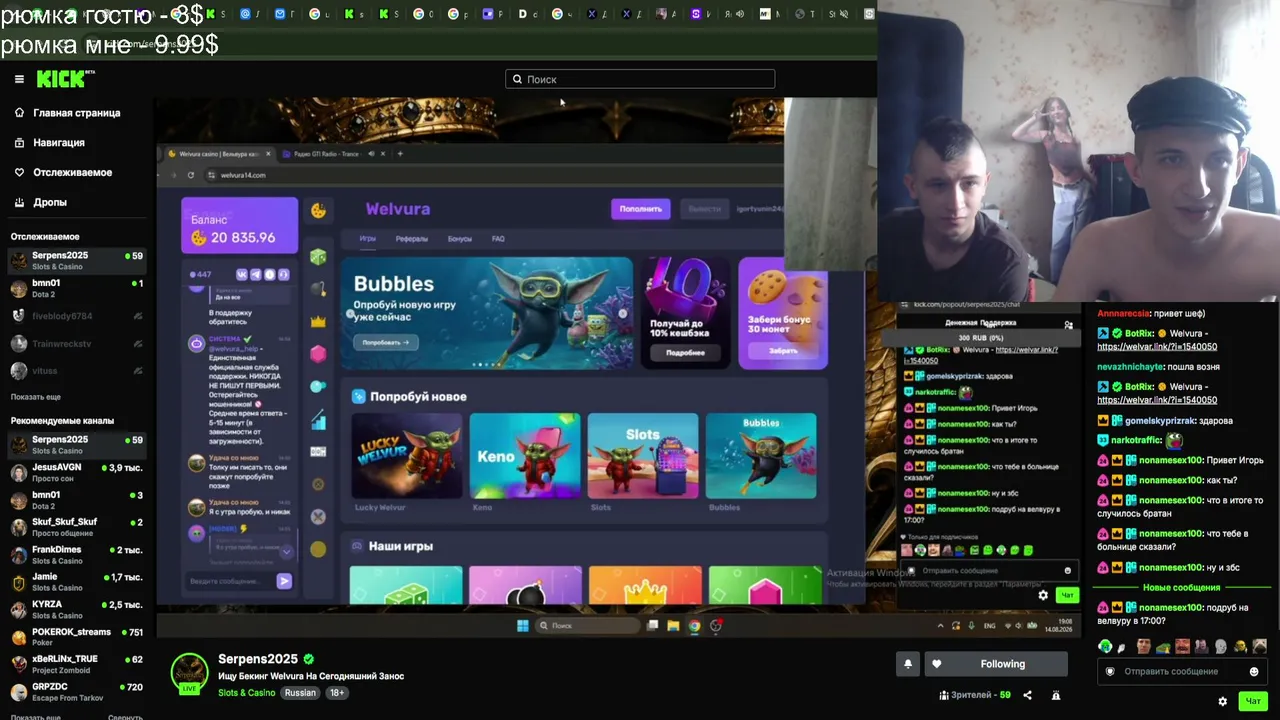
Task: Click the gear icon in the popout chat
Action: pos(1043,595)
